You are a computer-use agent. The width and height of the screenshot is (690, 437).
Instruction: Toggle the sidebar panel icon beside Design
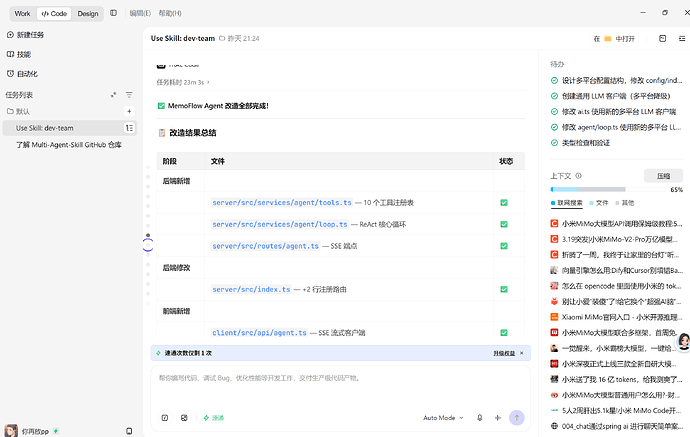click(114, 13)
